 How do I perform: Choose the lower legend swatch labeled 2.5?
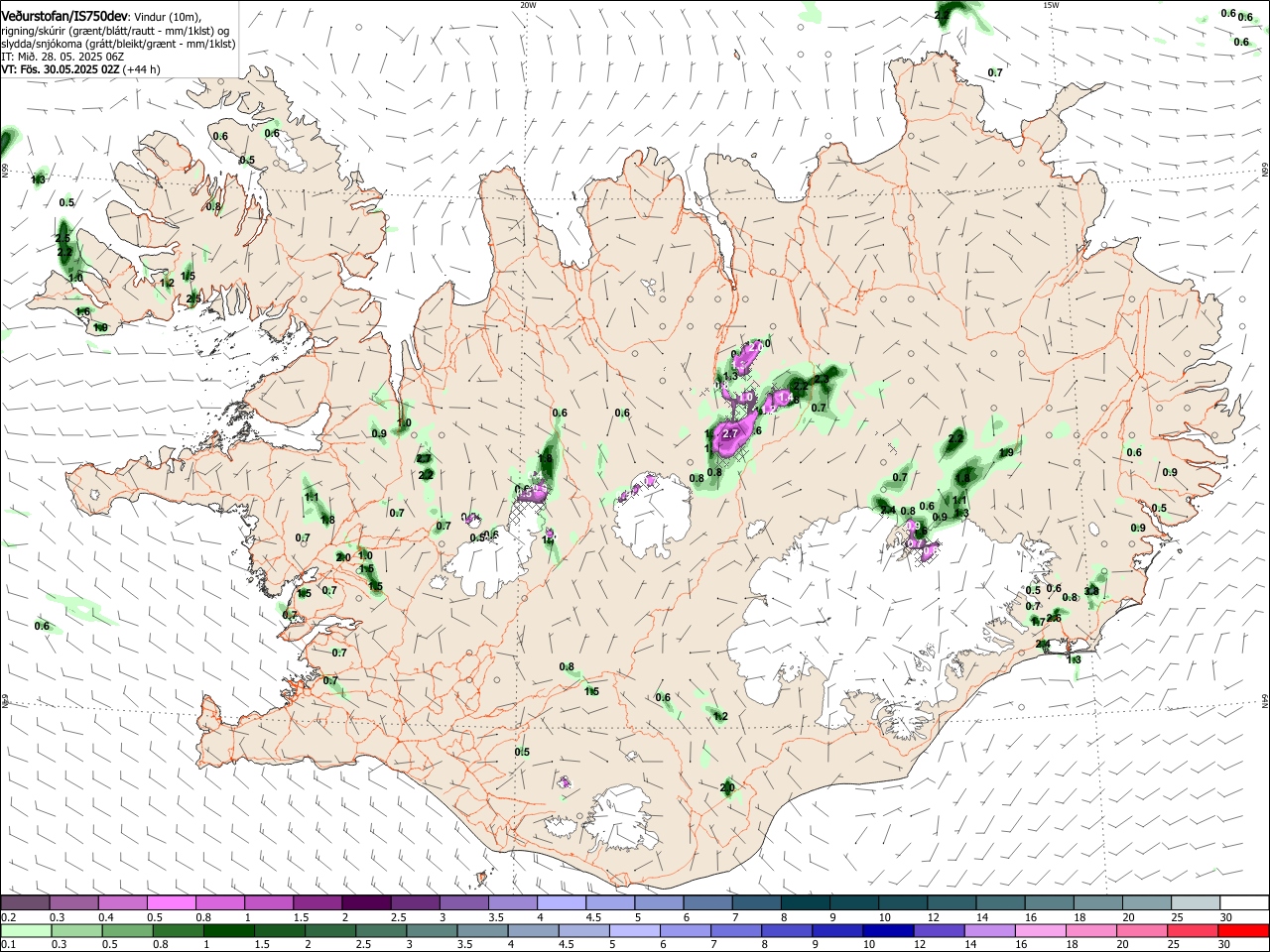point(381,930)
